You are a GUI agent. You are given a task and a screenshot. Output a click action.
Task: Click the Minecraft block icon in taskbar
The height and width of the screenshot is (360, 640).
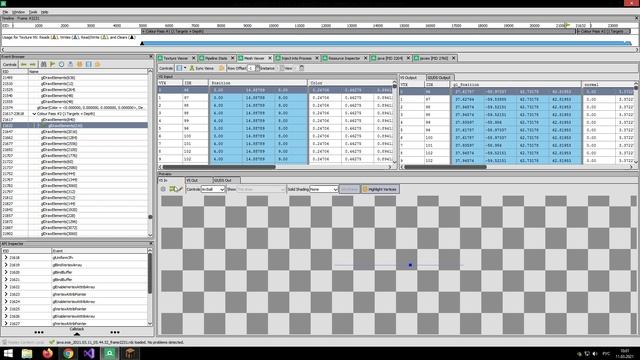pyautogui.click(x=130, y=353)
